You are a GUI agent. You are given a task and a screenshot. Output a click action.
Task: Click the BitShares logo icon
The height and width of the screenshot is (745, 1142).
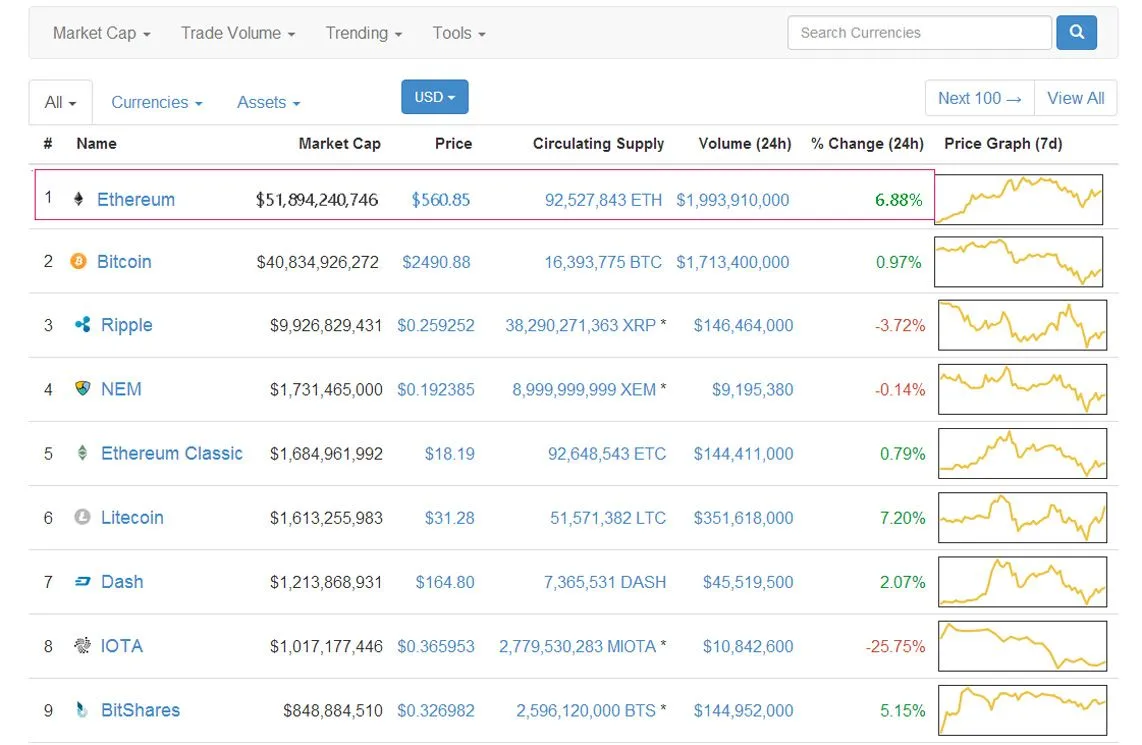click(x=82, y=709)
